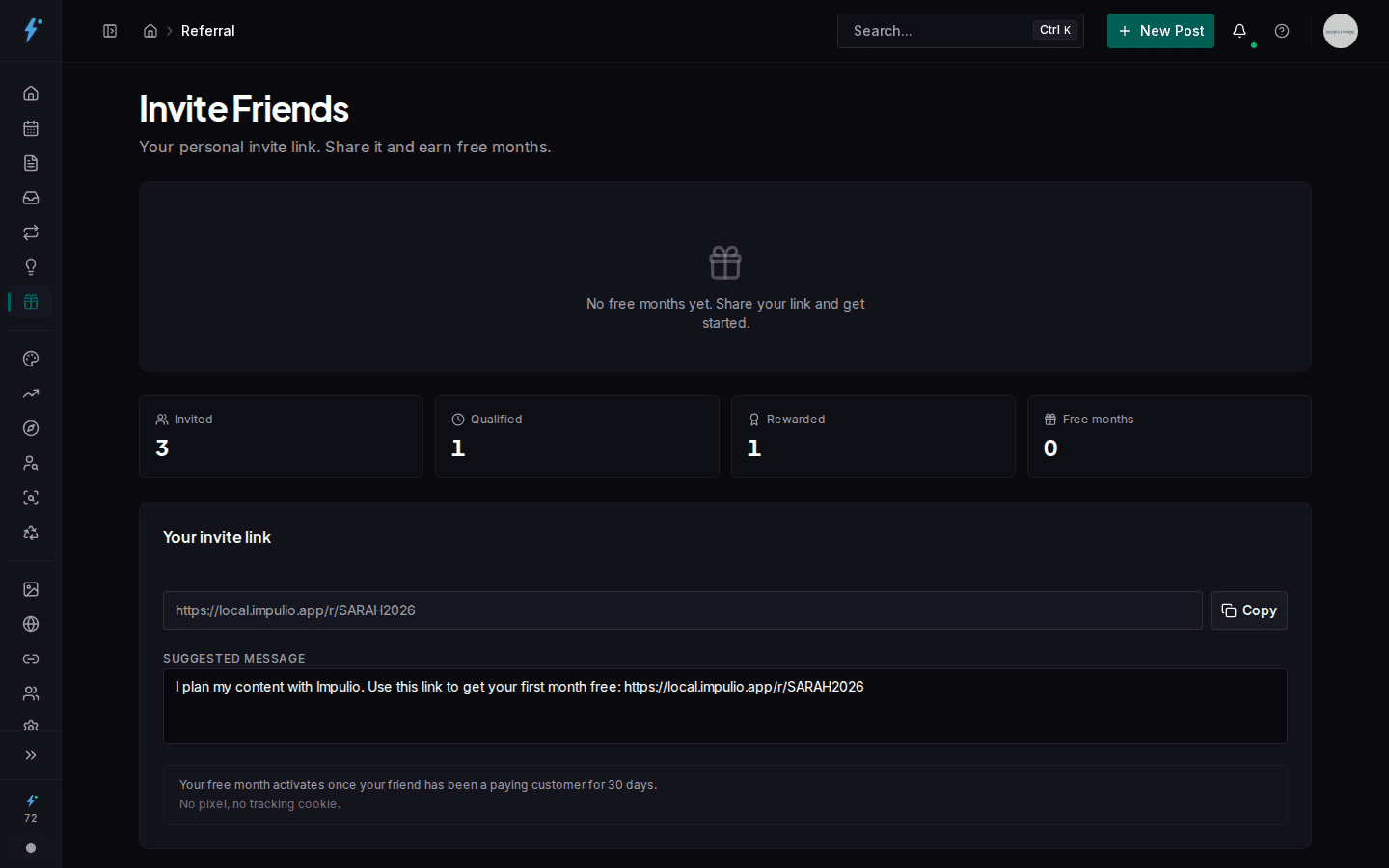Image resolution: width=1389 pixels, height=868 pixels.
Task: Open Home in the sidebar
Action: click(31, 94)
